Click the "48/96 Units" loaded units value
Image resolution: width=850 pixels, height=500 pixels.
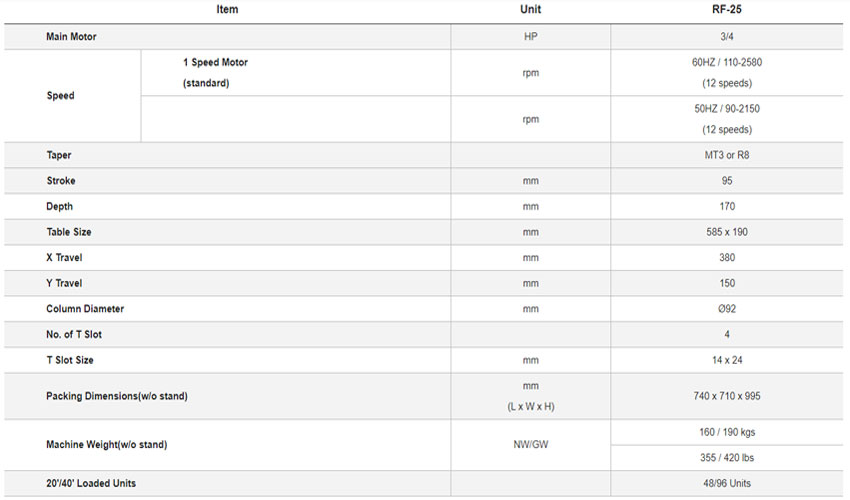tap(726, 483)
